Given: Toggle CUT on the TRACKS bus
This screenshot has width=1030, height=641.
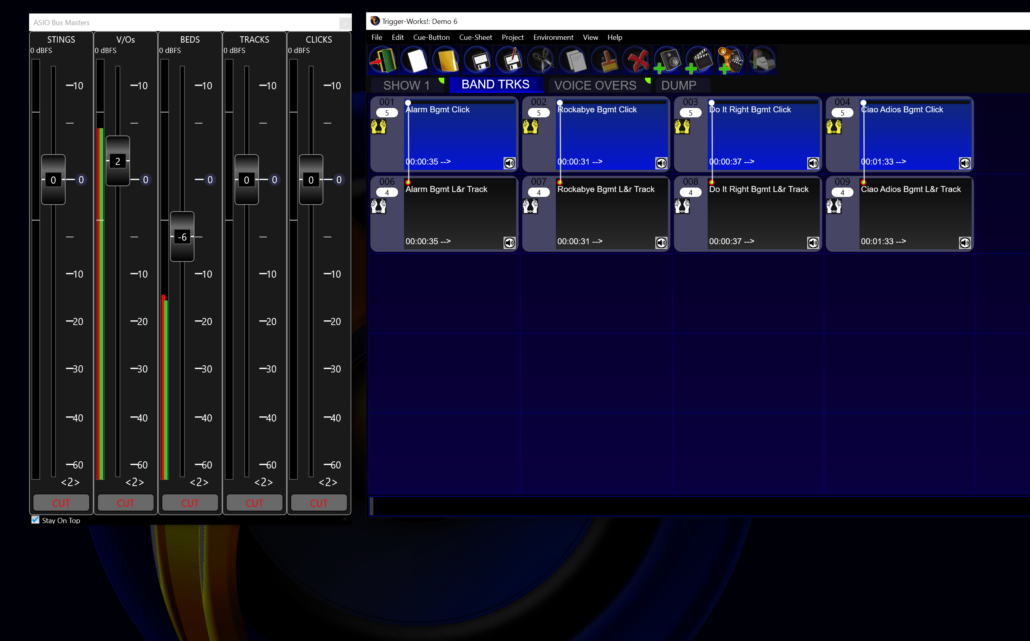Looking at the screenshot, I should point(254,502).
